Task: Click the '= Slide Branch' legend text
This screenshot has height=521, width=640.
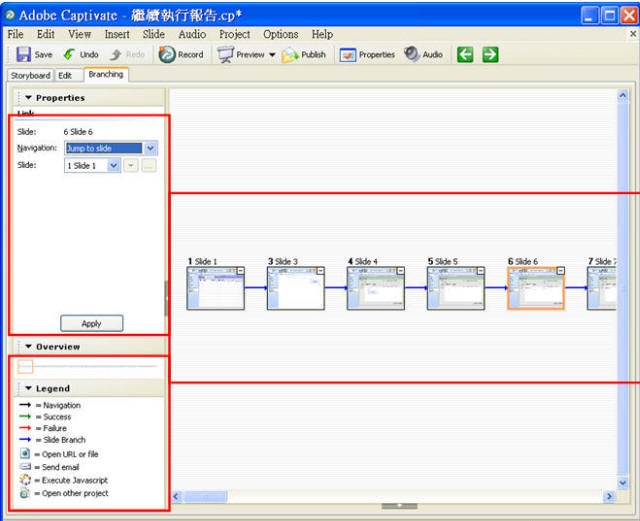Action: (60, 440)
